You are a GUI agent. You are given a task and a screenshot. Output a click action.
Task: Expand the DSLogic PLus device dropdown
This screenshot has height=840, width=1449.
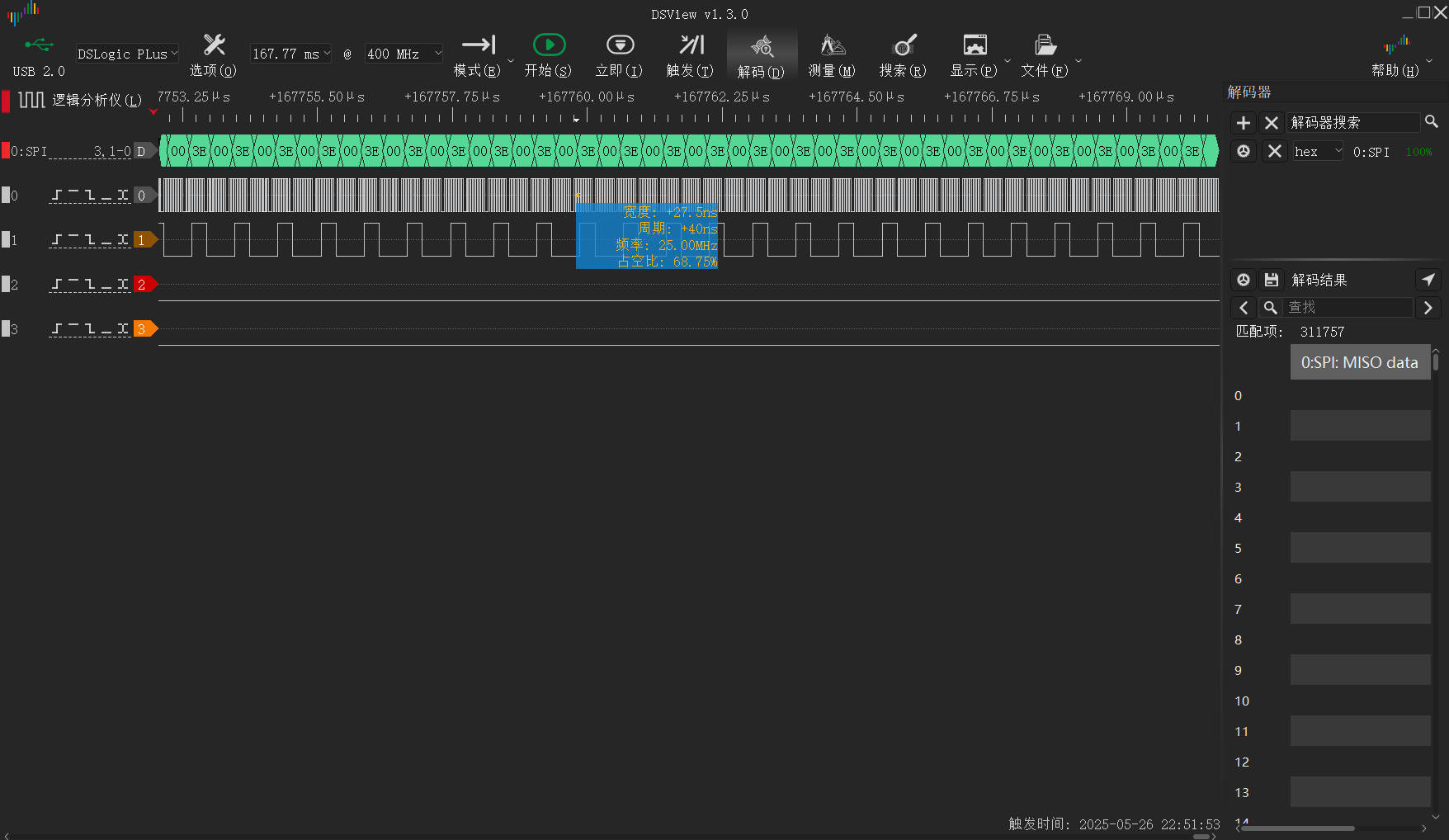pos(127,54)
